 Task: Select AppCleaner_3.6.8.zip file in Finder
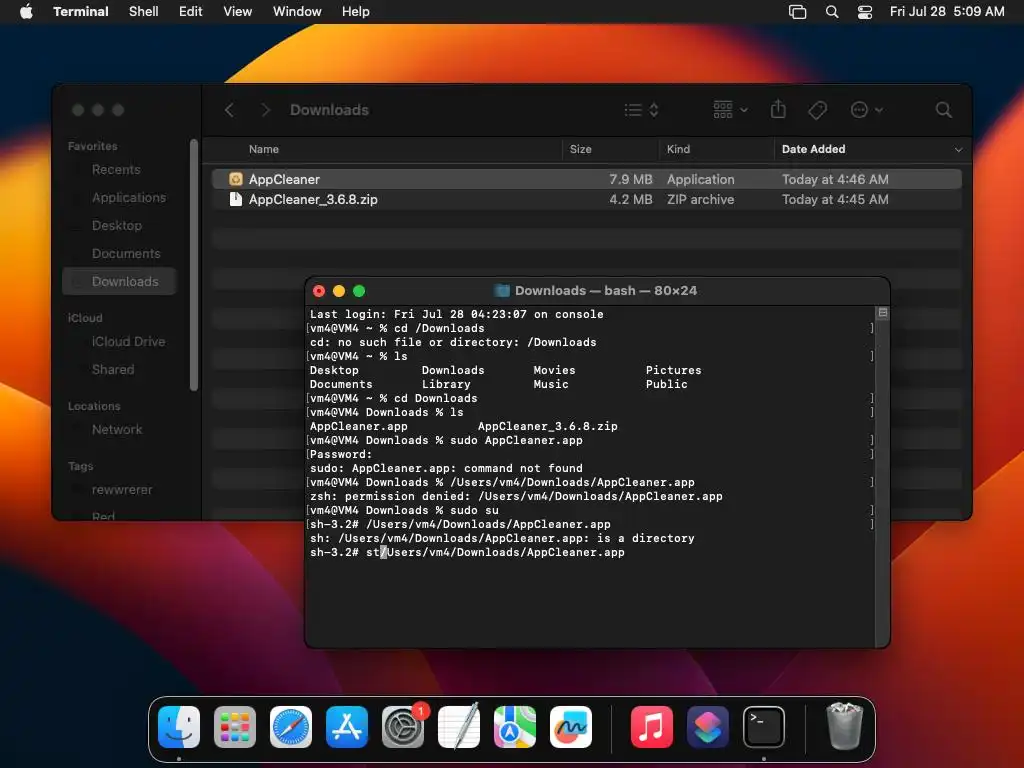[586, 199]
